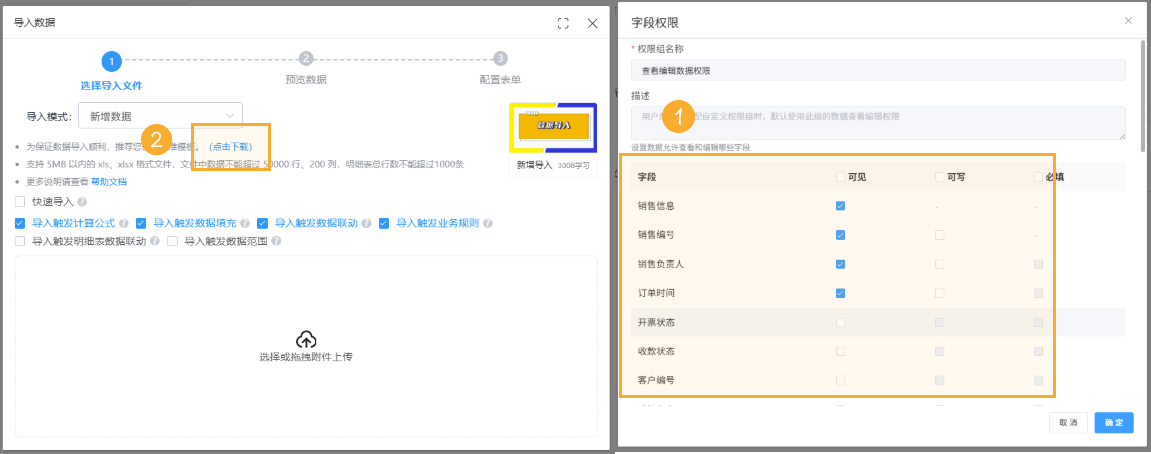Enable the 快速导入 checkbox
This screenshot has height=454, width=1151.
(21, 201)
